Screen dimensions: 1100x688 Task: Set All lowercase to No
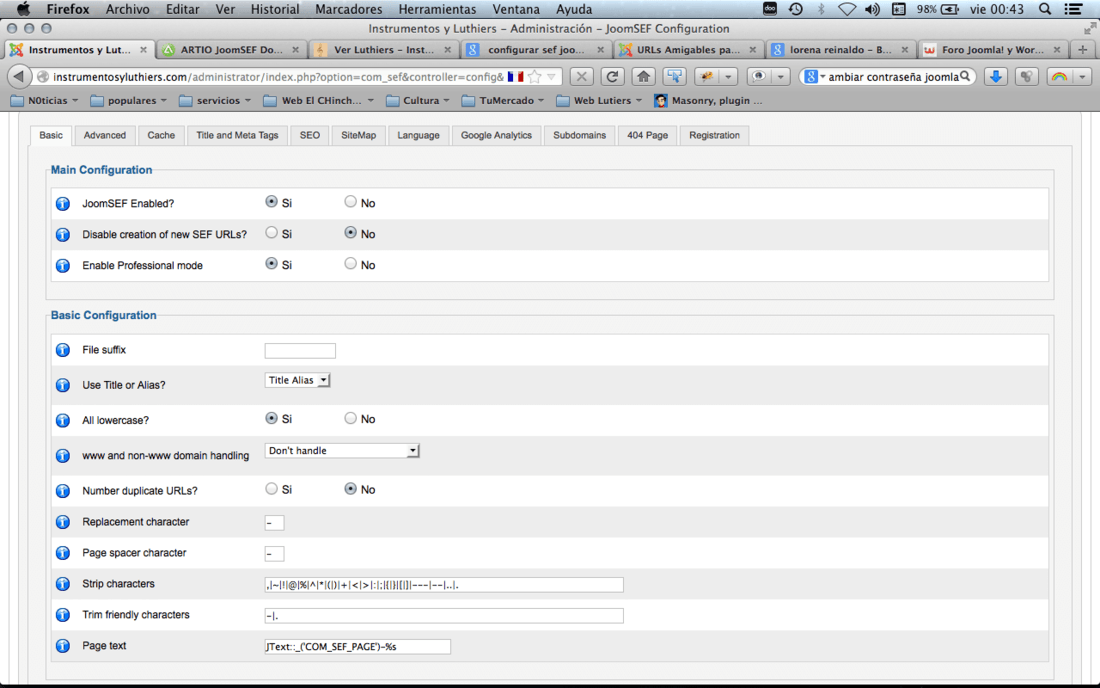click(x=350, y=418)
